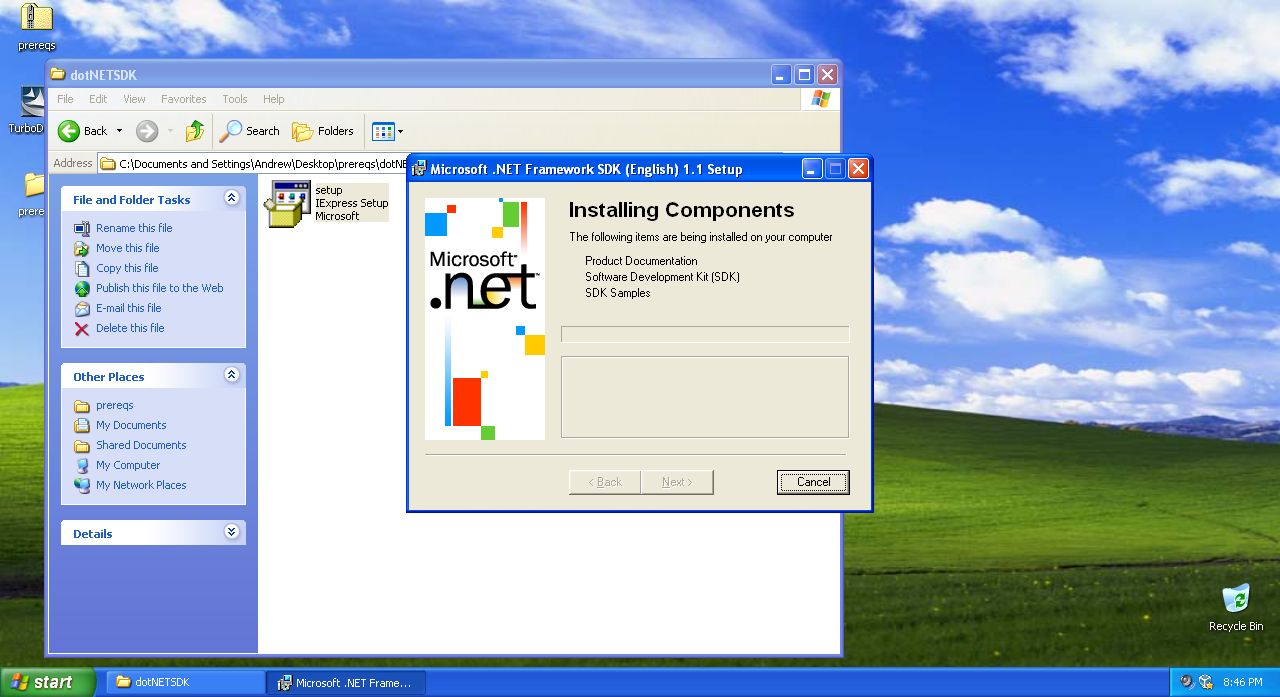
Task: Click the empty status box in Setup
Action: click(x=705, y=397)
